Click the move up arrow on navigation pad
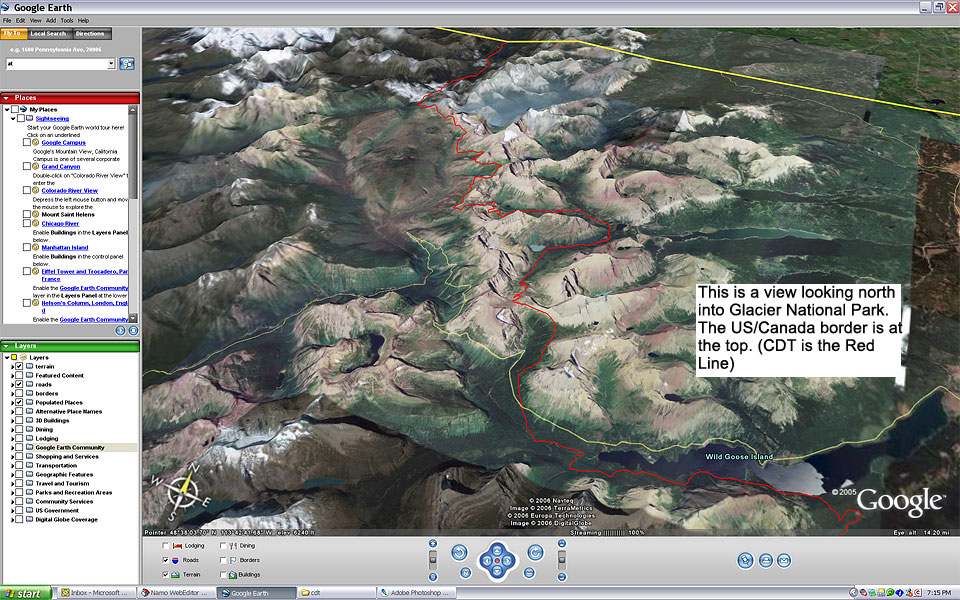 pyautogui.click(x=497, y=549)
